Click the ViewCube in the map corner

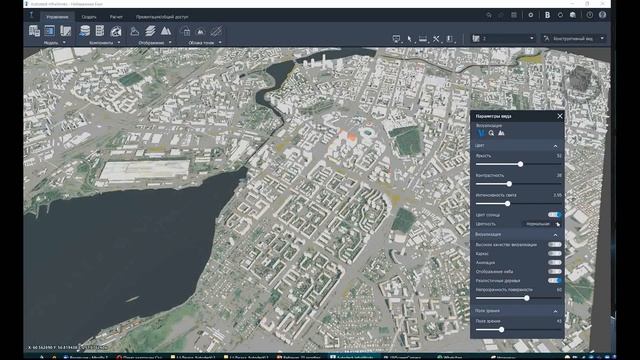click(x=581, y=80)
